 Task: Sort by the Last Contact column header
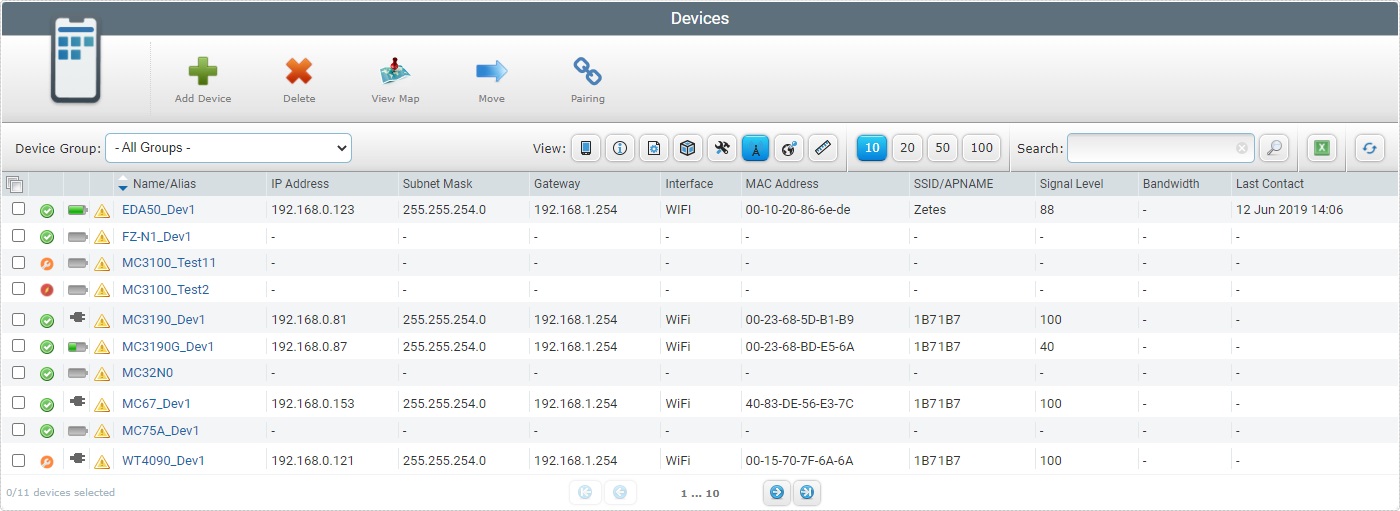click(1270, 184)
